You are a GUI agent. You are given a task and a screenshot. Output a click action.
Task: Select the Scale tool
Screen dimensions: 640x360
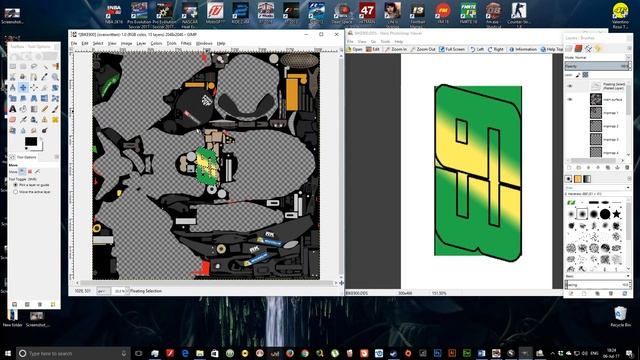point(13,98)
